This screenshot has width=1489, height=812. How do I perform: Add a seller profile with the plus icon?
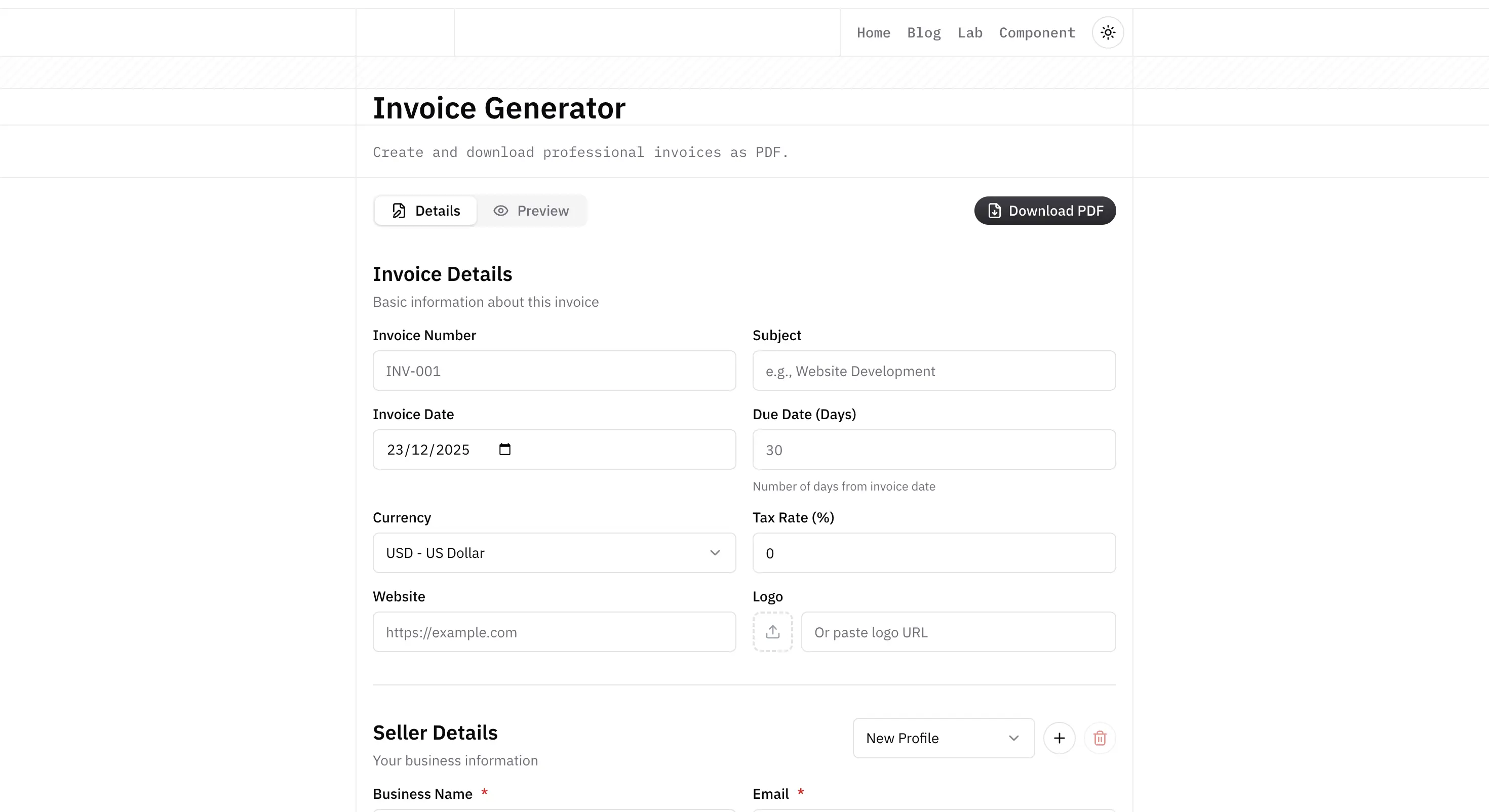[x=1060, y=738]
